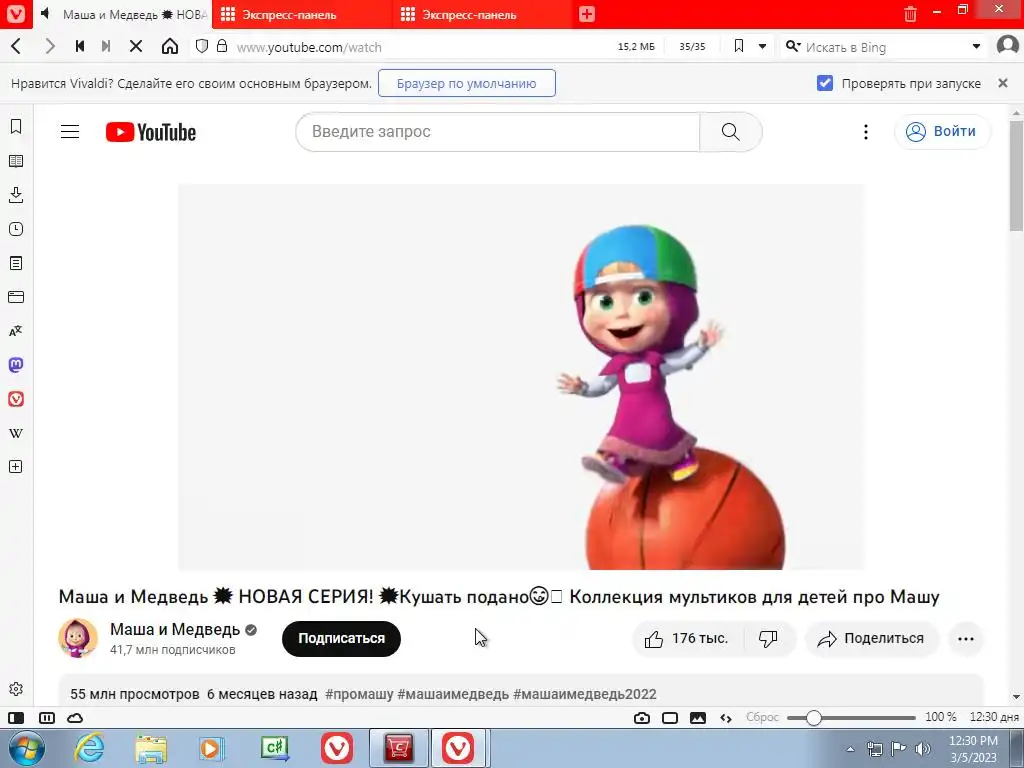Open the closed tabs trash can

point(910,14)
